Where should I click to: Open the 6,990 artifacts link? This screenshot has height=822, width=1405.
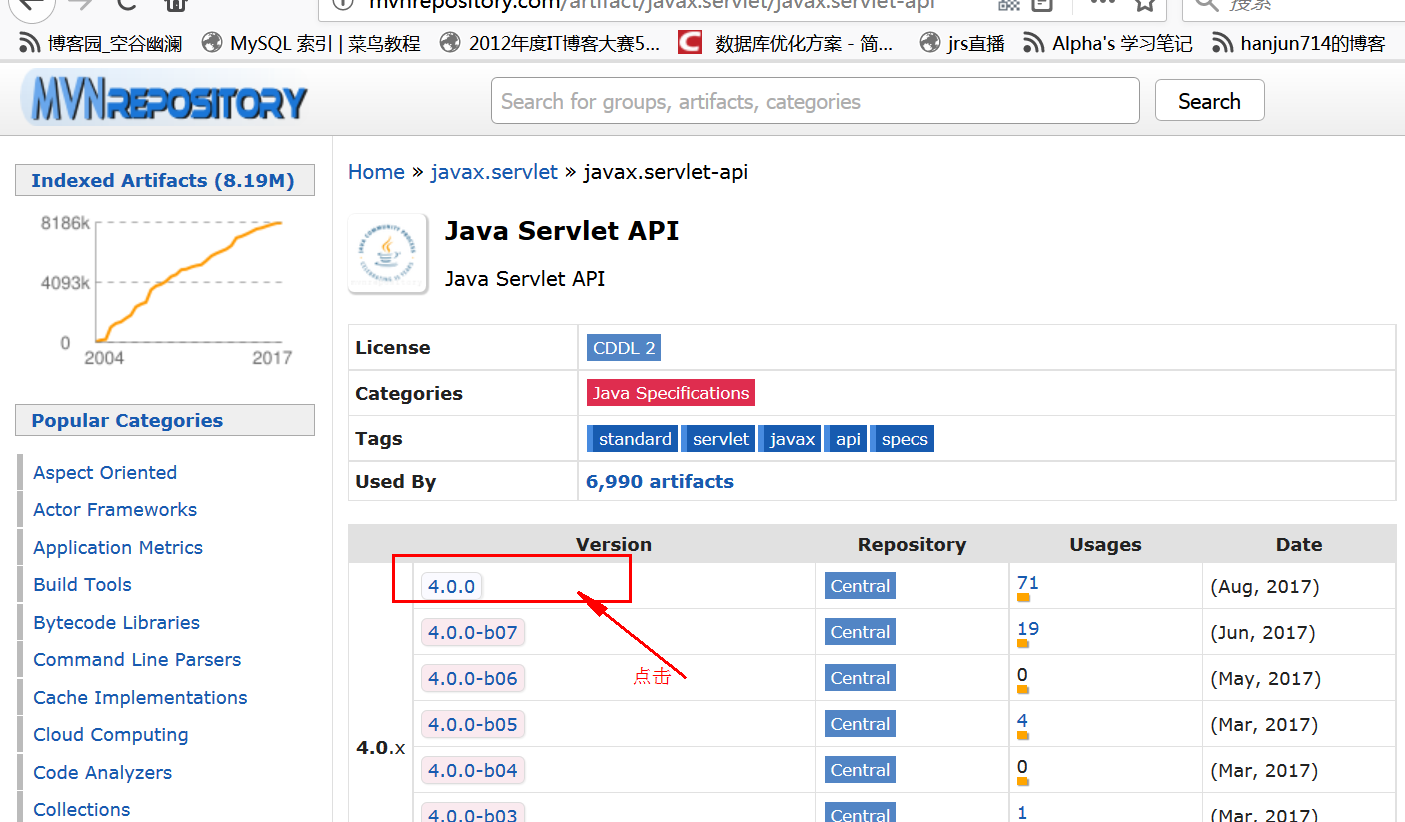coord(660,482)
